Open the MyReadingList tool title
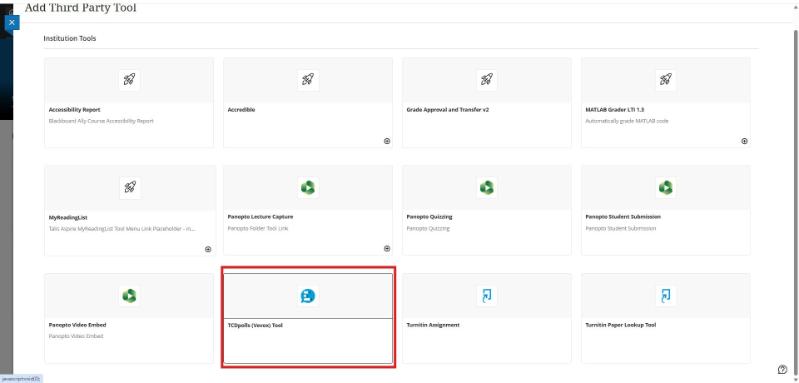Screen dimensions: 799x383 pyautogui.click(x=67, y=217)
